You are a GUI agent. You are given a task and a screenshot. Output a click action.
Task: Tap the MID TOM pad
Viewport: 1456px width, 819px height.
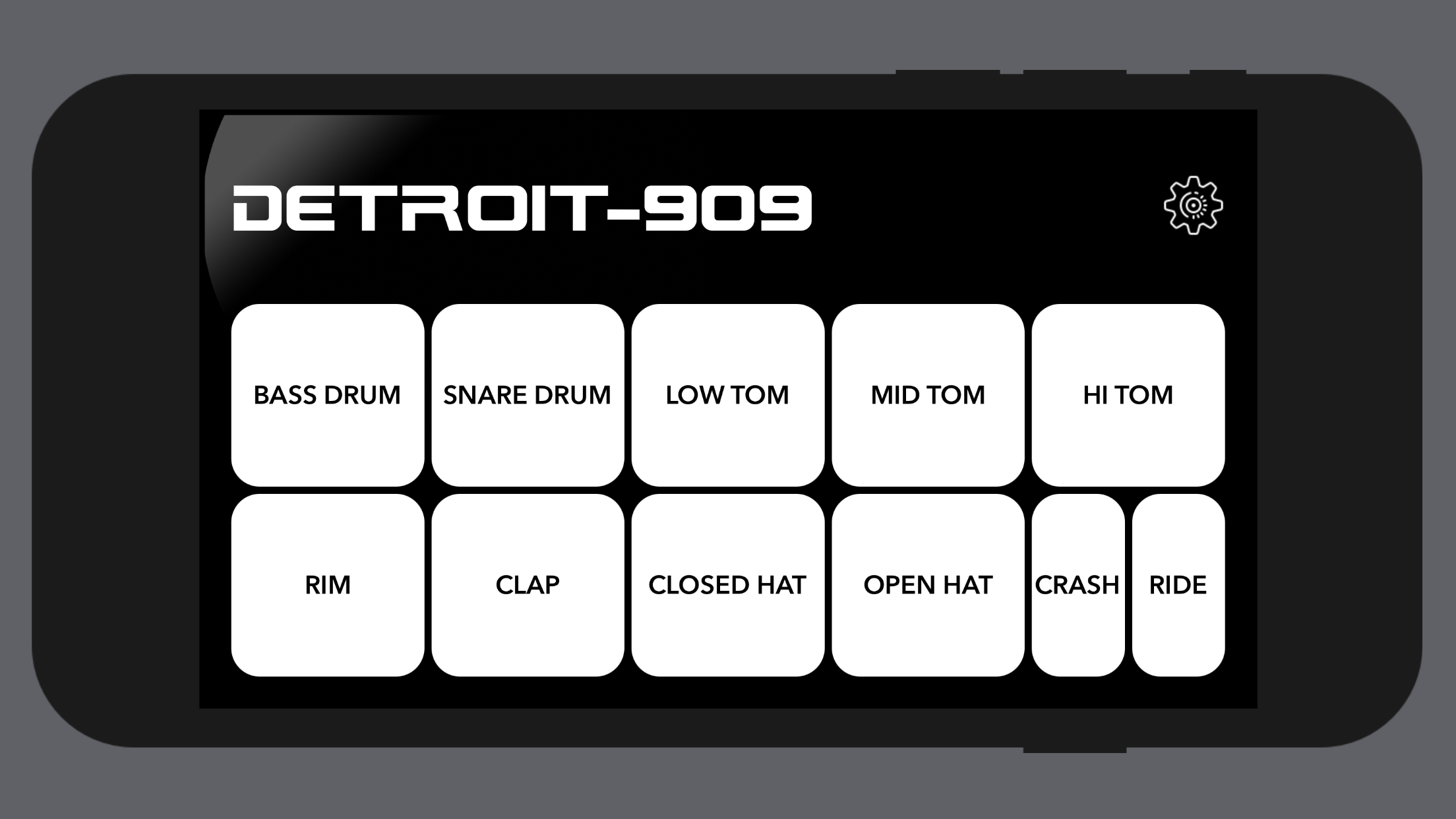point(928,395)
